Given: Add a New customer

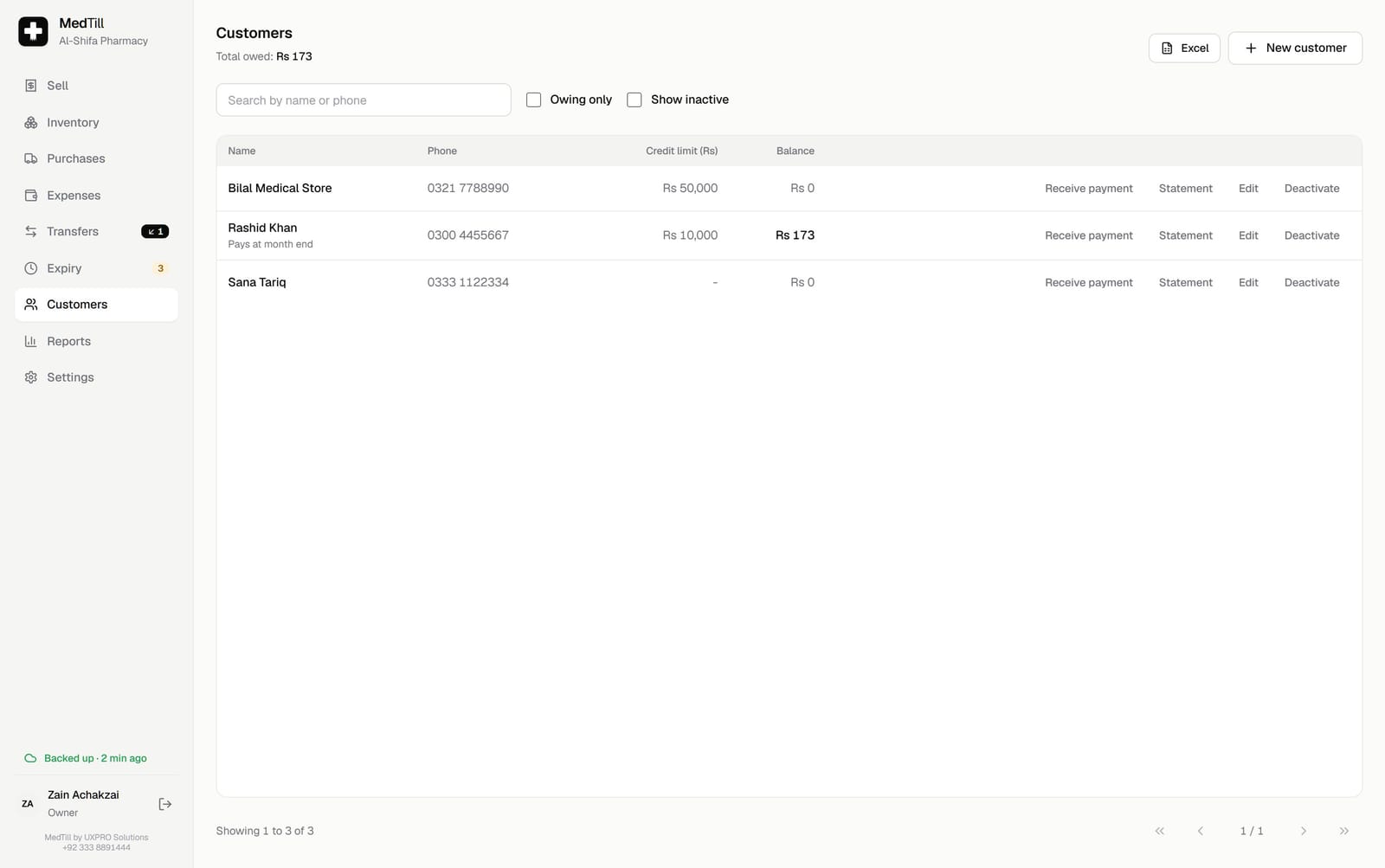Looking at the screenshot, I should click(1295, 48).
